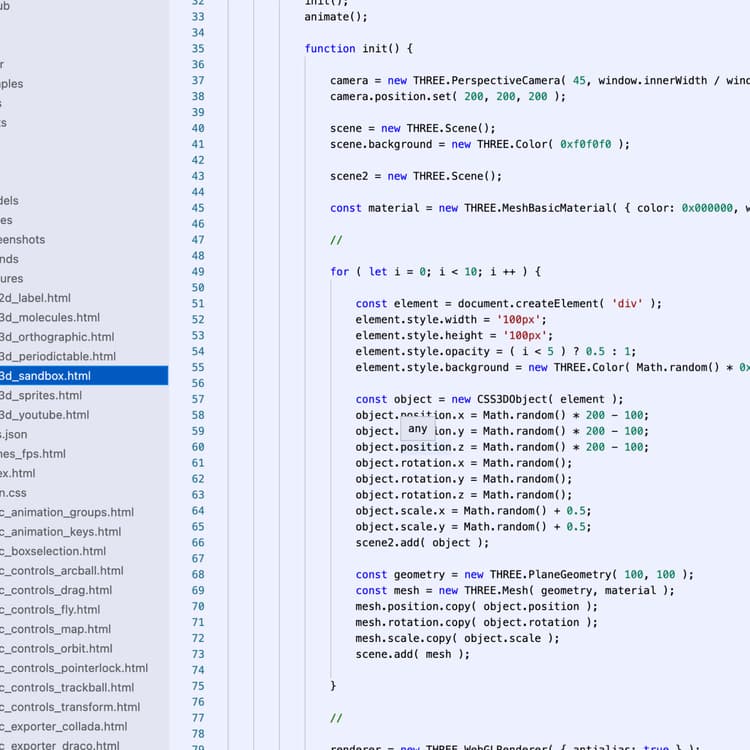The height and width of the screenshot is (750, 750).
Task: Open the 3d_molecules.html file
Action: click(x=50, y=317)
